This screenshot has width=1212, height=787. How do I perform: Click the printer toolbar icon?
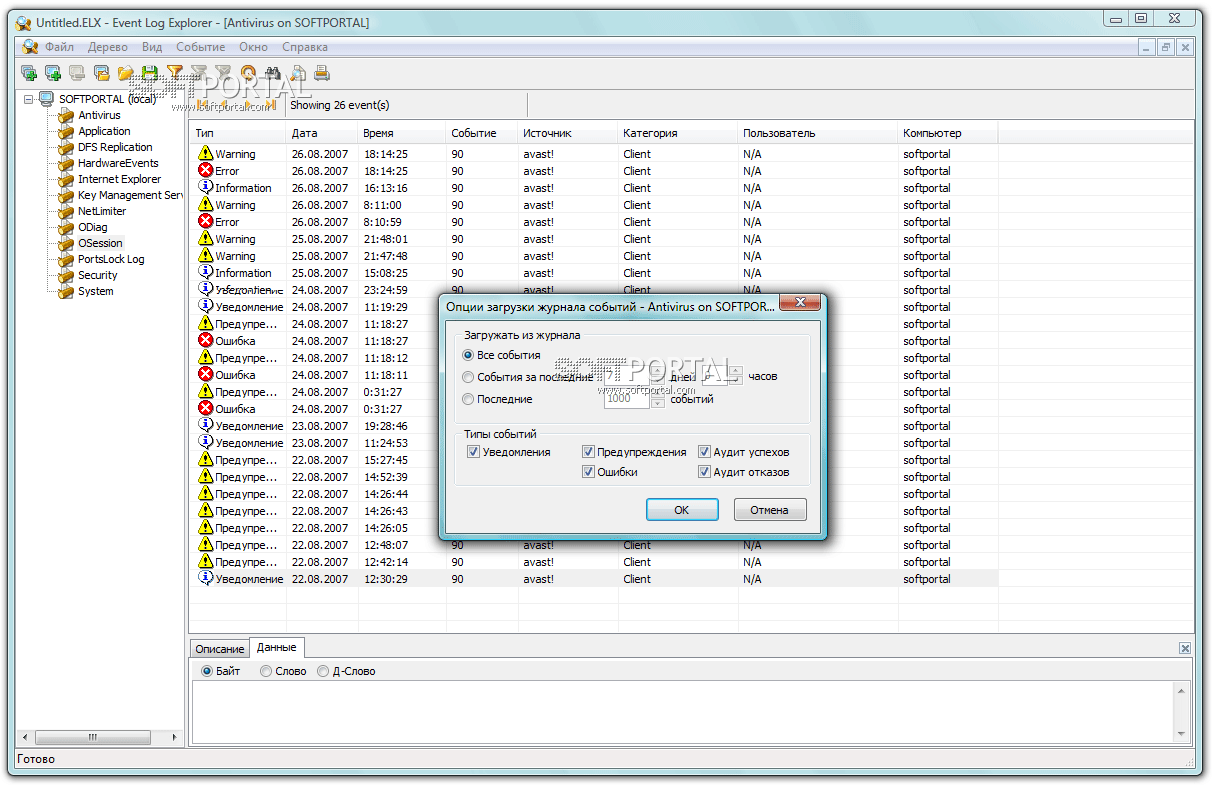321,73
